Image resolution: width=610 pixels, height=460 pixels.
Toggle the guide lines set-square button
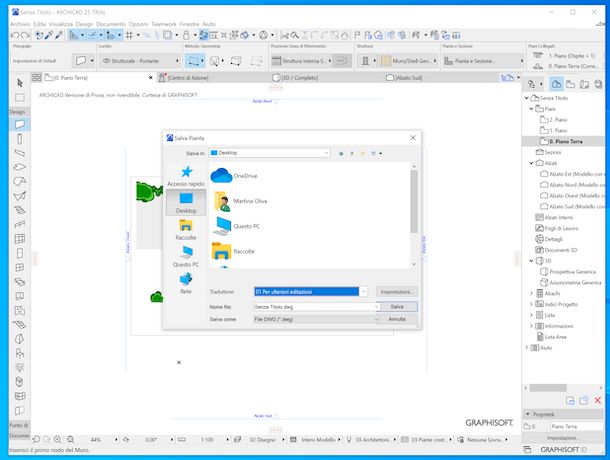click(x=74, y=35)
